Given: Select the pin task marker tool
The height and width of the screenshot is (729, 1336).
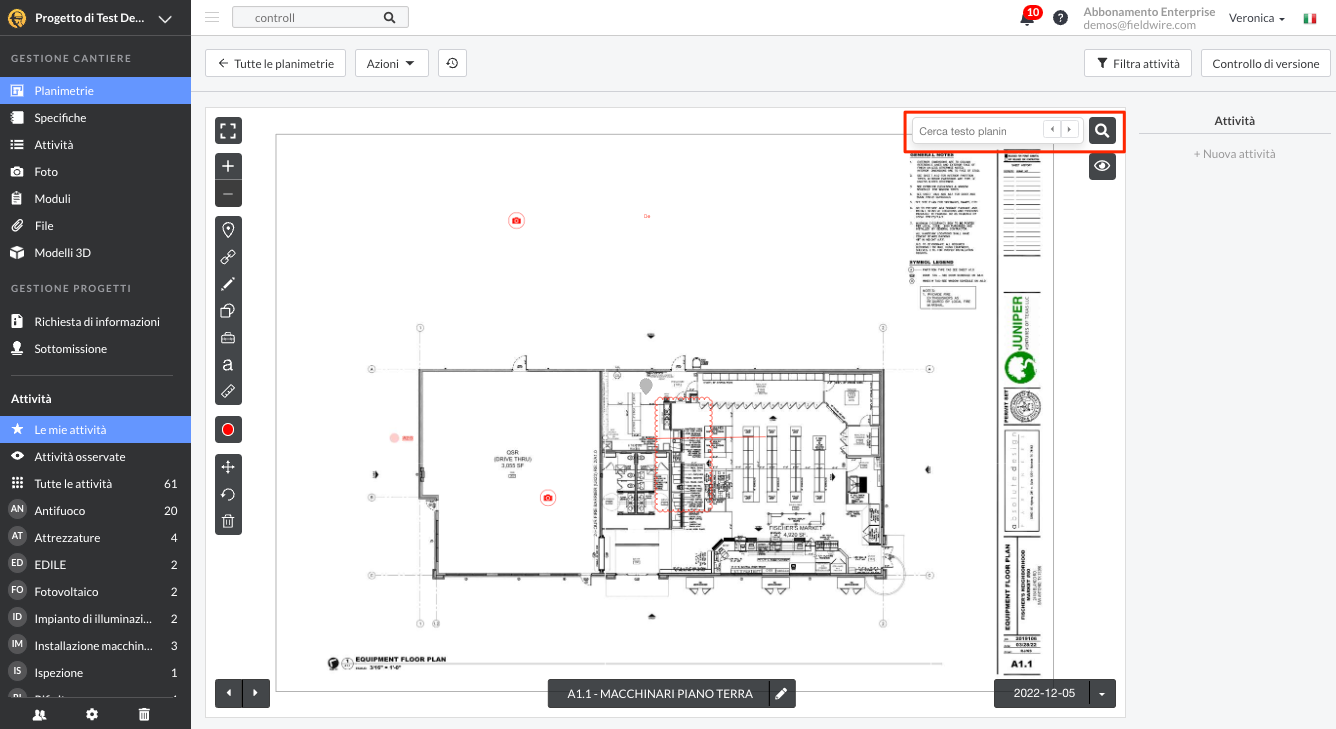Looking at the screenshot, I should point(228,230).
